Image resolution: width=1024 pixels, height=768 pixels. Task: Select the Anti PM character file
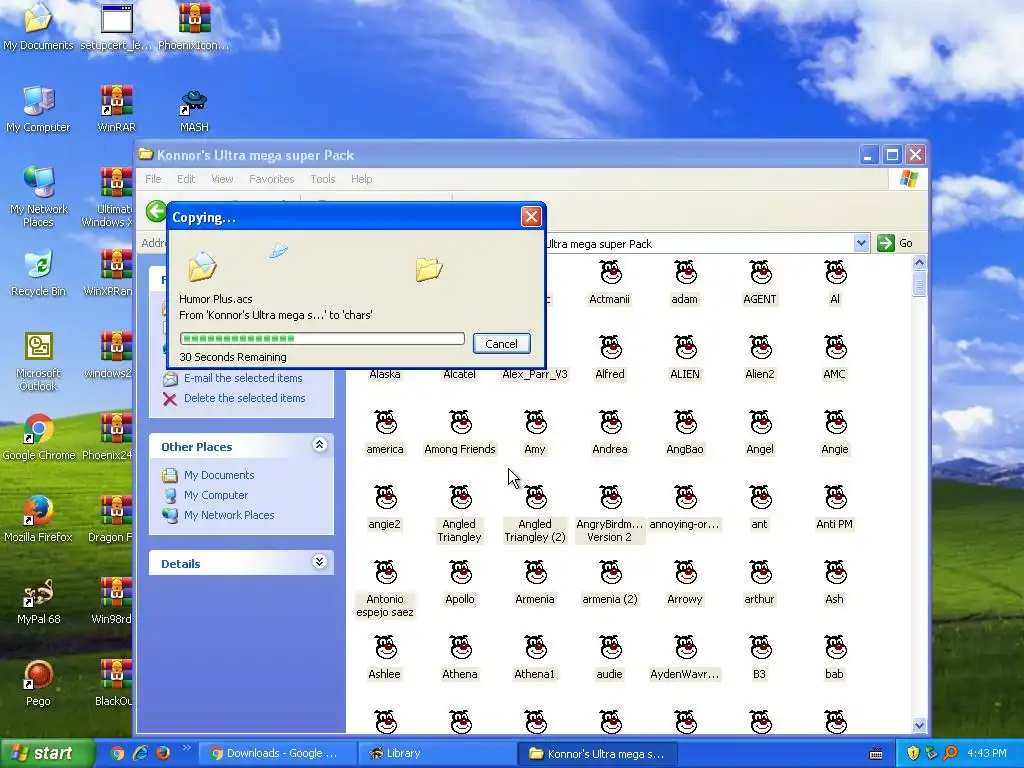pyautogui.click(x=835, y=508)
